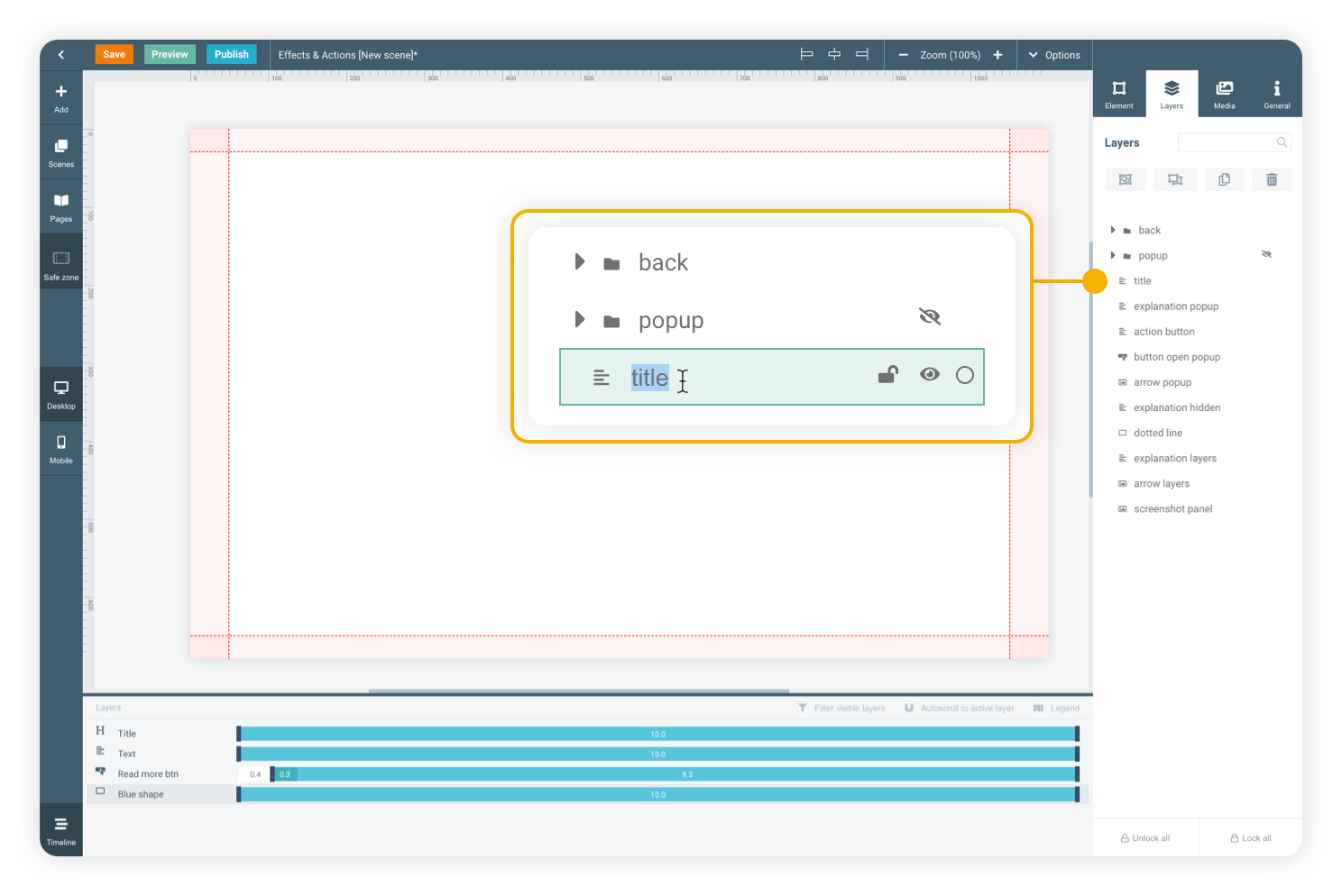Viewport: 1342px width, 896px height.
Task: Expand the back folder in Layers
Action: coord(1113,231)
